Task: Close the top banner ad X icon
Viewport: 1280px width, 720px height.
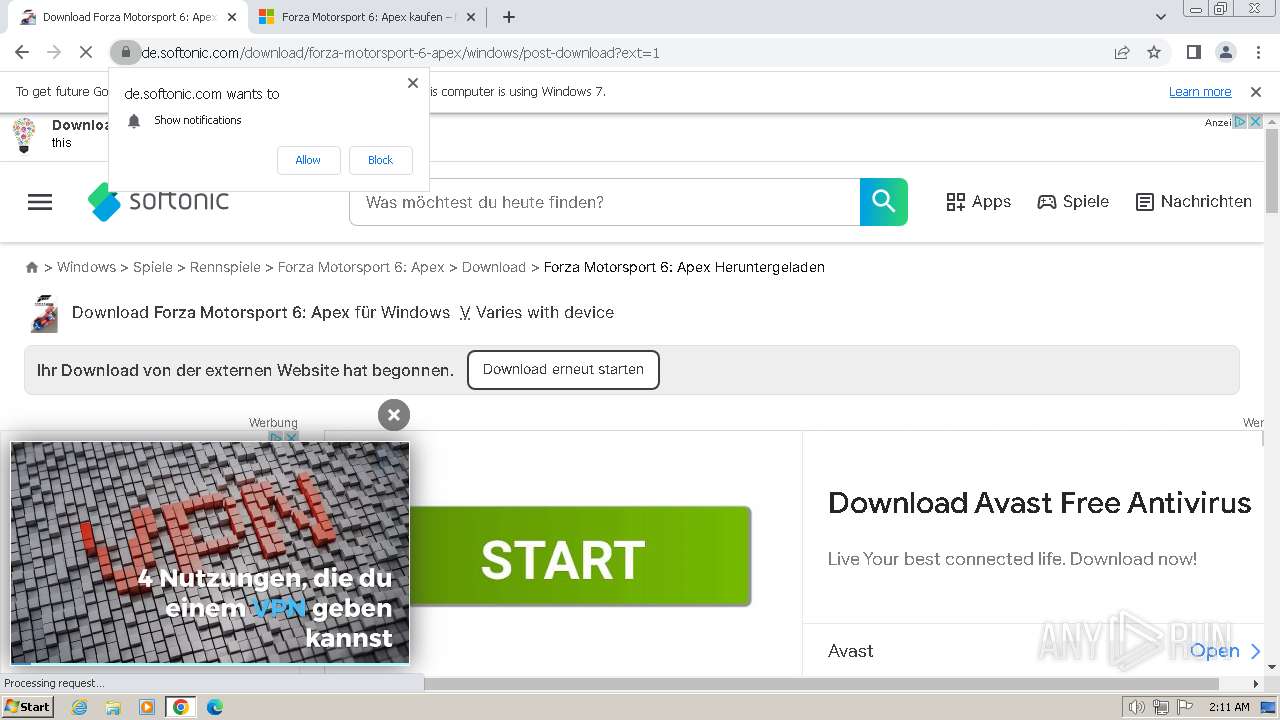Action: [1255, 122]
